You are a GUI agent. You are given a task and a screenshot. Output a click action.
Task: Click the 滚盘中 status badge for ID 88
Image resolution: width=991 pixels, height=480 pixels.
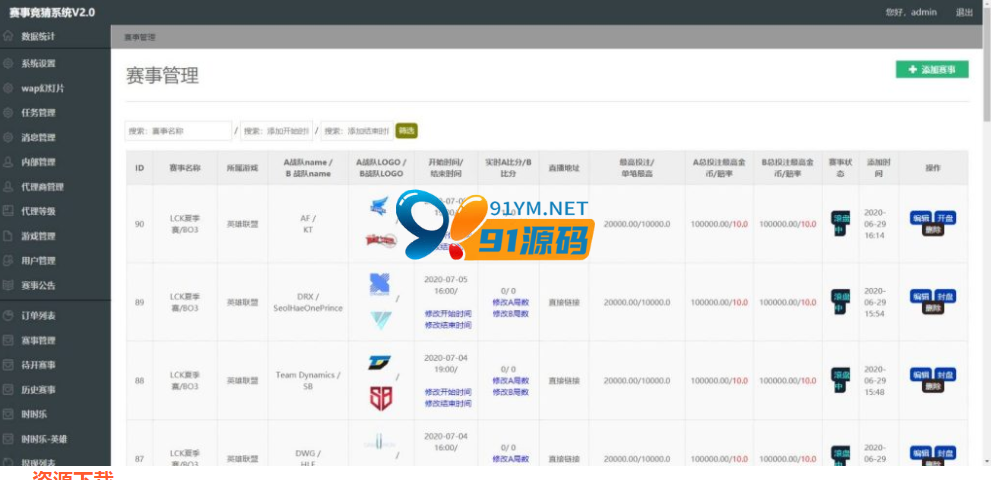point(840,381)
